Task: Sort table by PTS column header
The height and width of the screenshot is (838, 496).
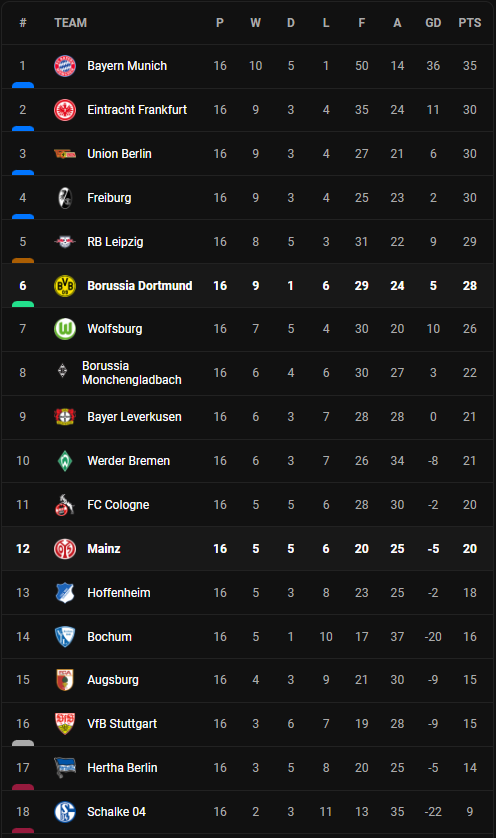Action: tap(469, 23)
